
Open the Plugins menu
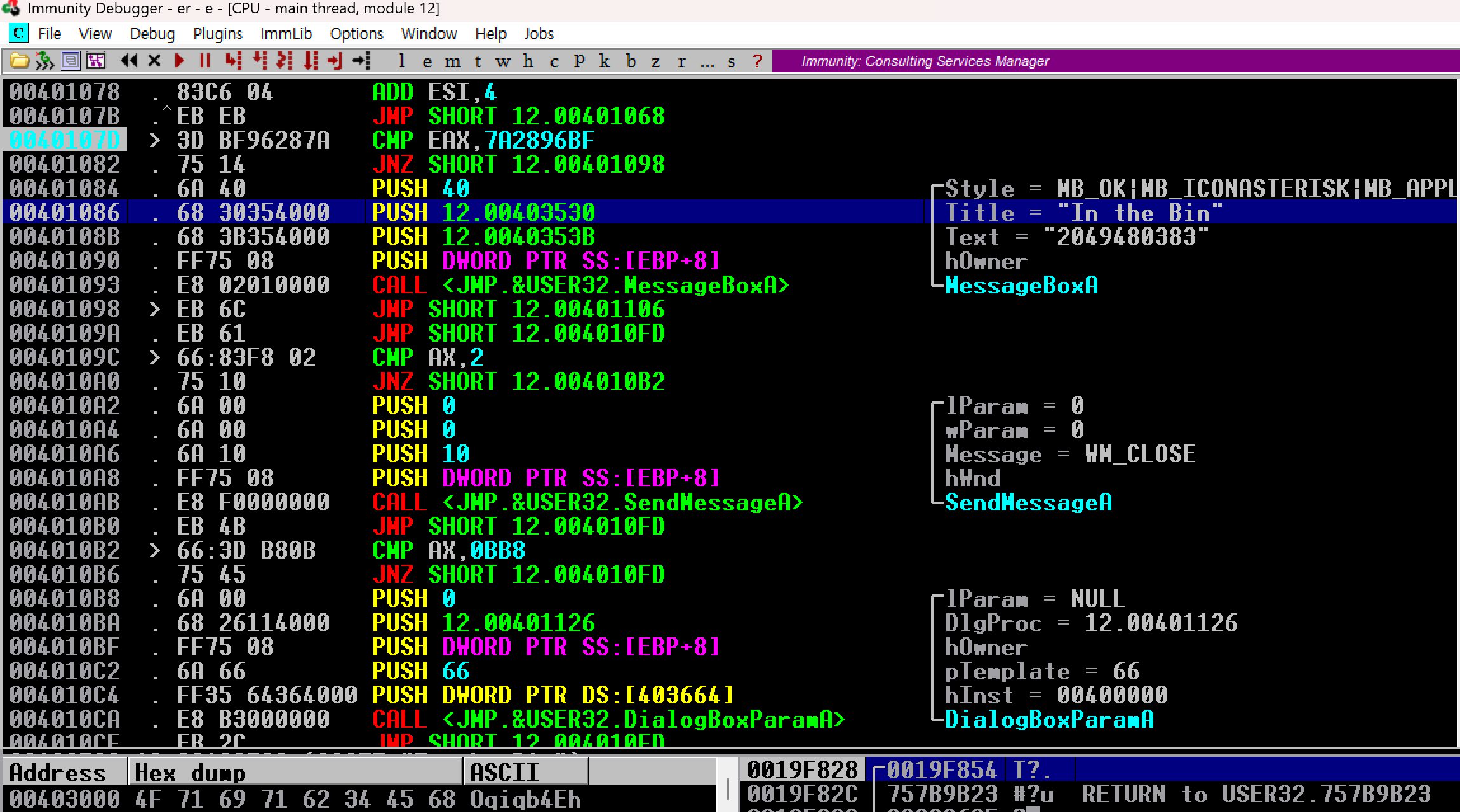[x=217, y=34]
